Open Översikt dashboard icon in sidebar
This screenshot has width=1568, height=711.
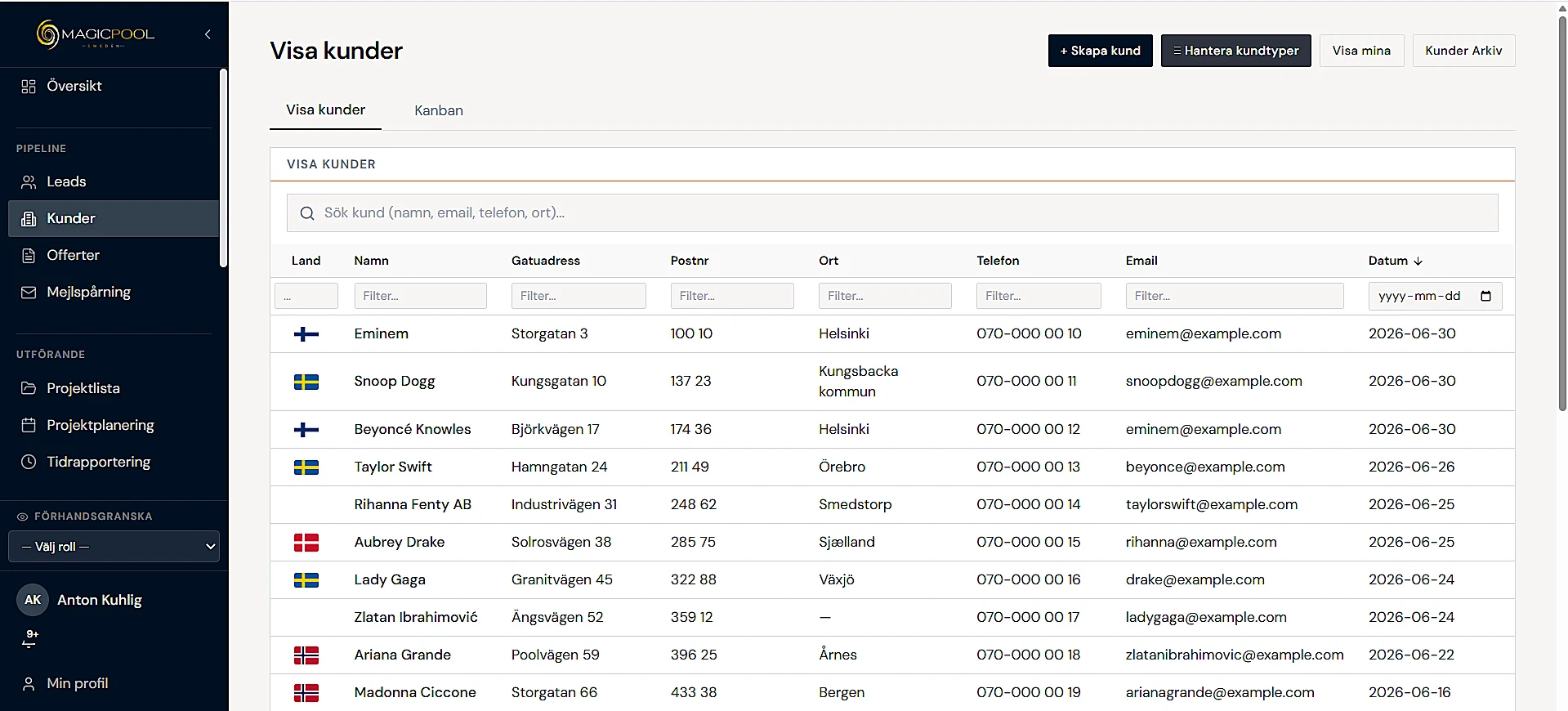[x=29, y=87]
